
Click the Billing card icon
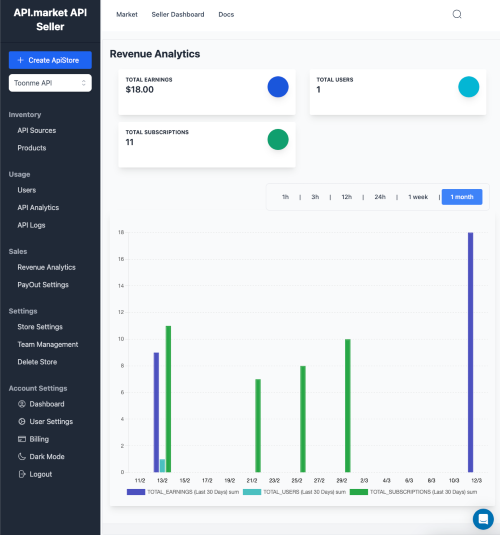[22, 439]
